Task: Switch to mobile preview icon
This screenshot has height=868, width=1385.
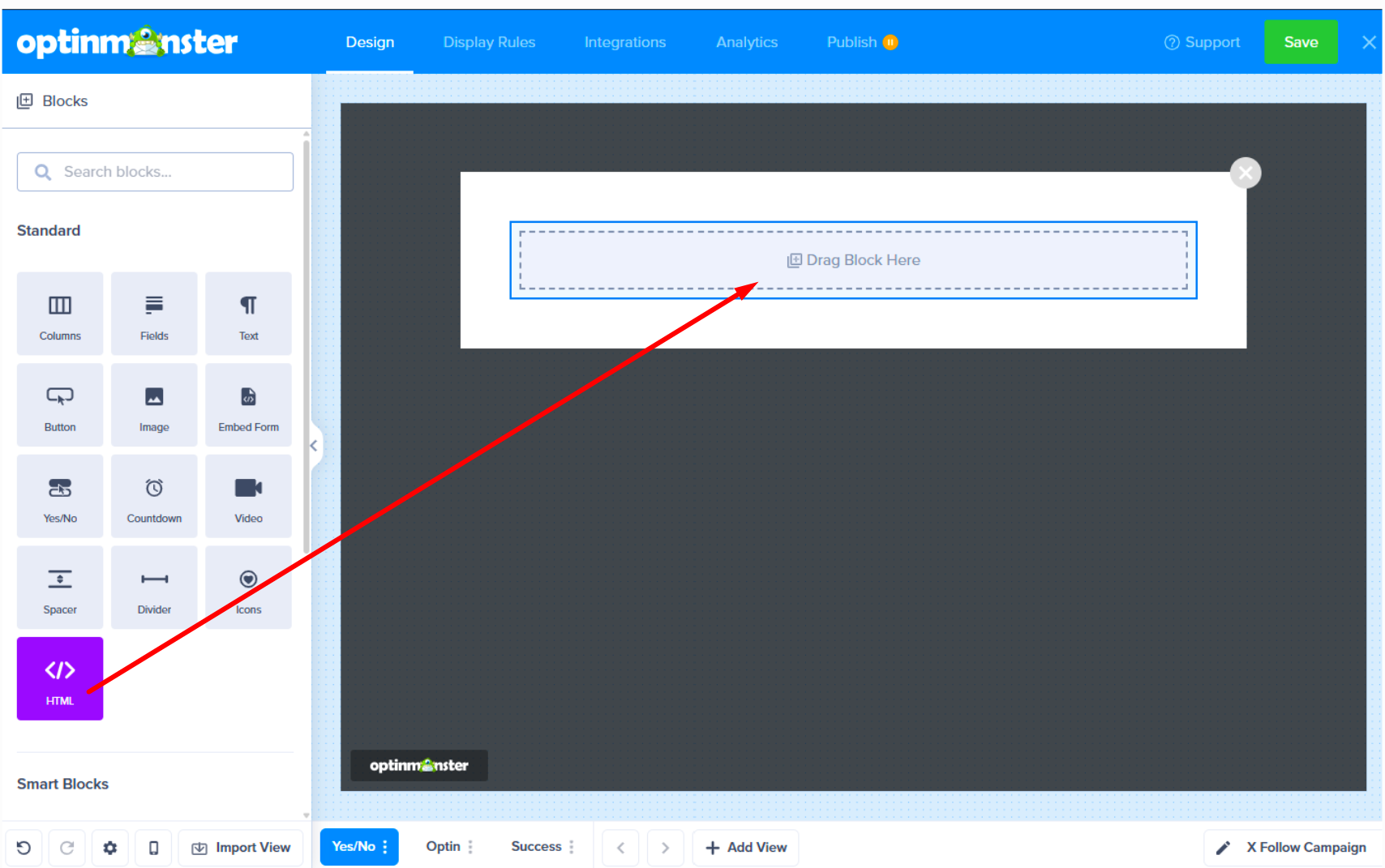Action: [153, 848]
